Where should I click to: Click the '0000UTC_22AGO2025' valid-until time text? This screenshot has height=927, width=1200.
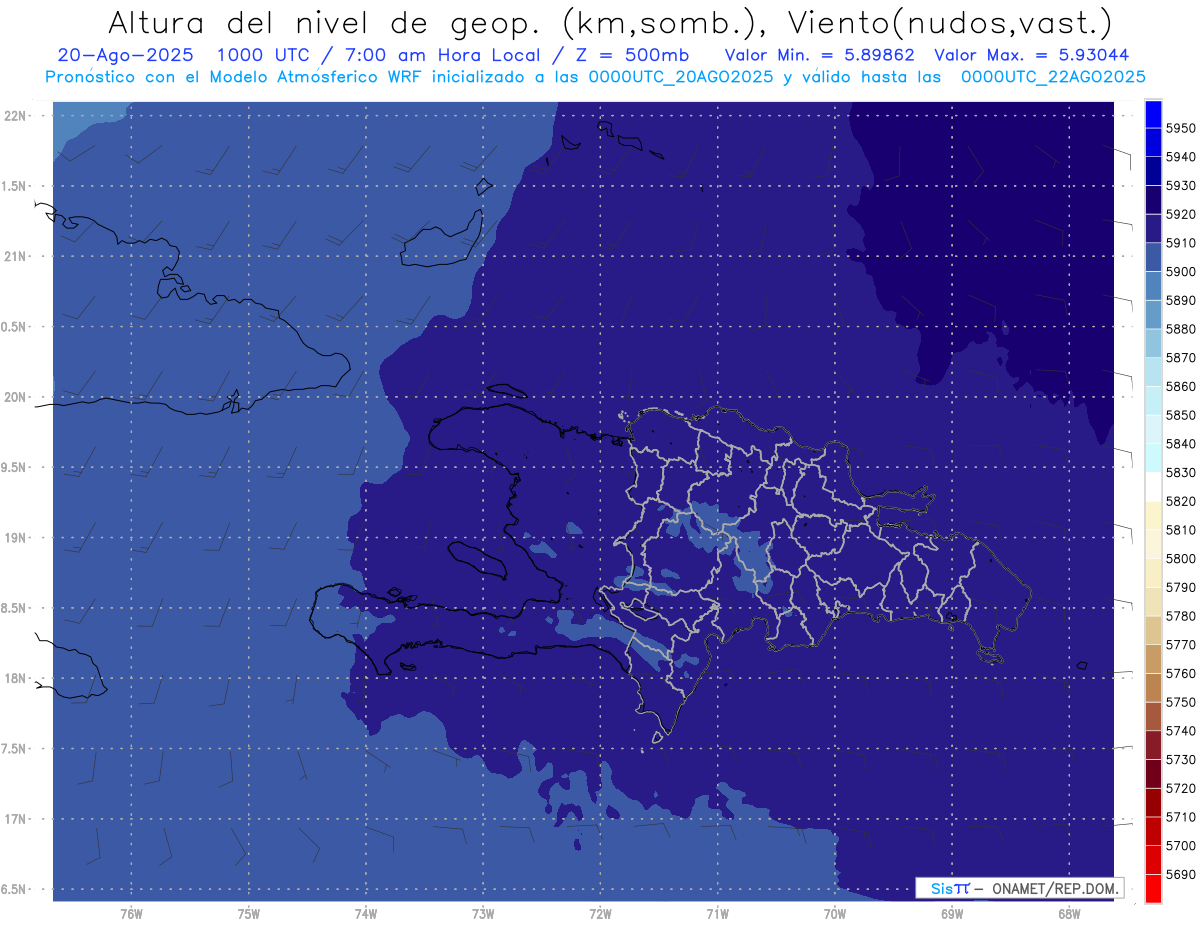[1053, 76]
